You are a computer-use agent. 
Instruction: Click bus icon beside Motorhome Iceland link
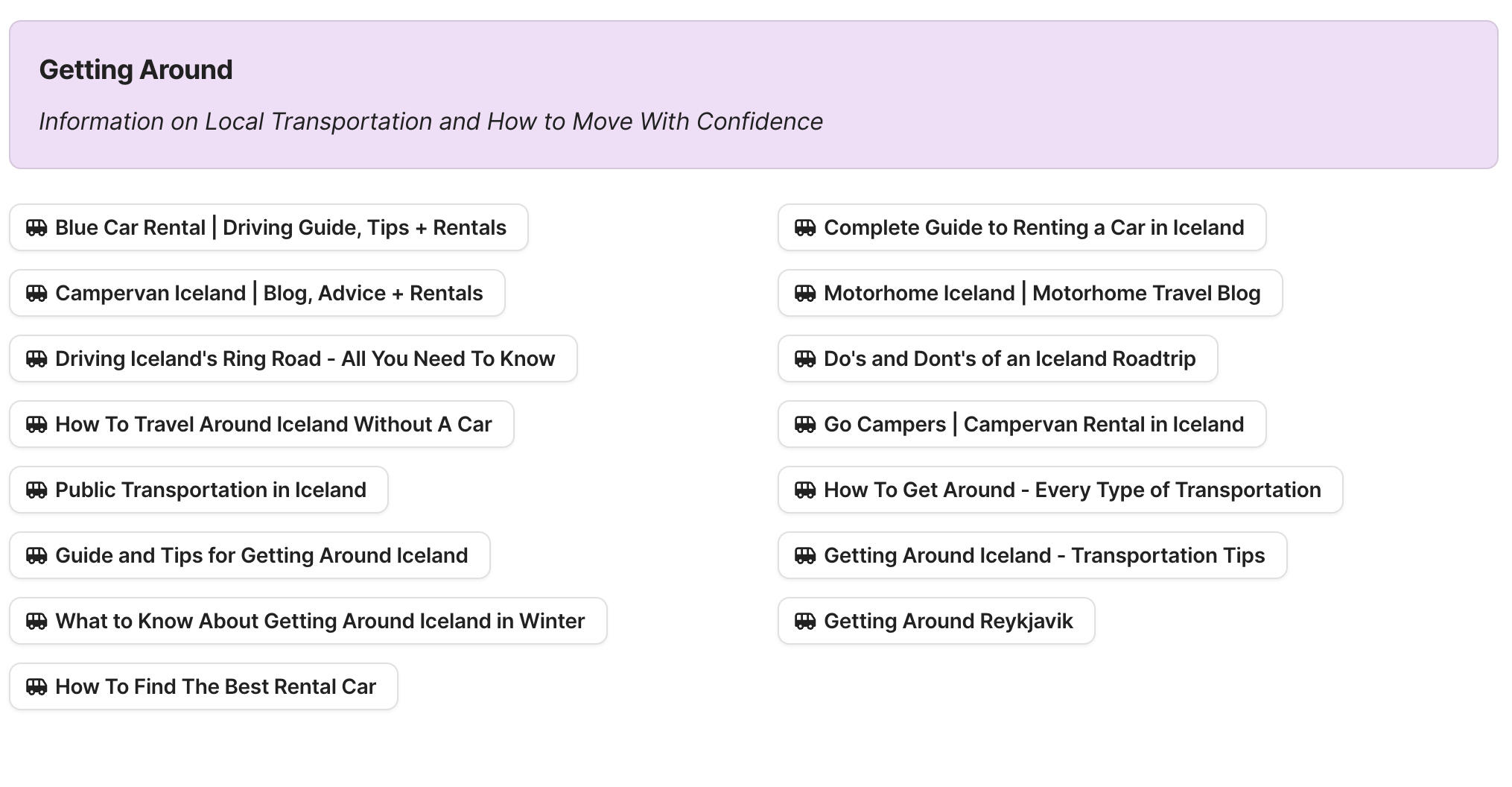[805, 293]
